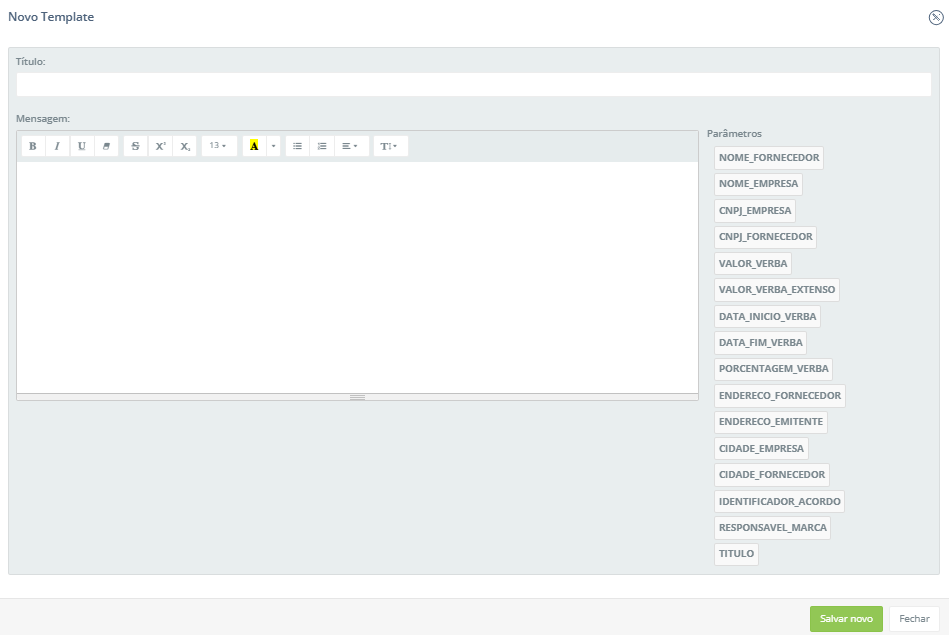Open the font size 13 dropdown
Screen dimensions: 949x635
coord(218,146)
